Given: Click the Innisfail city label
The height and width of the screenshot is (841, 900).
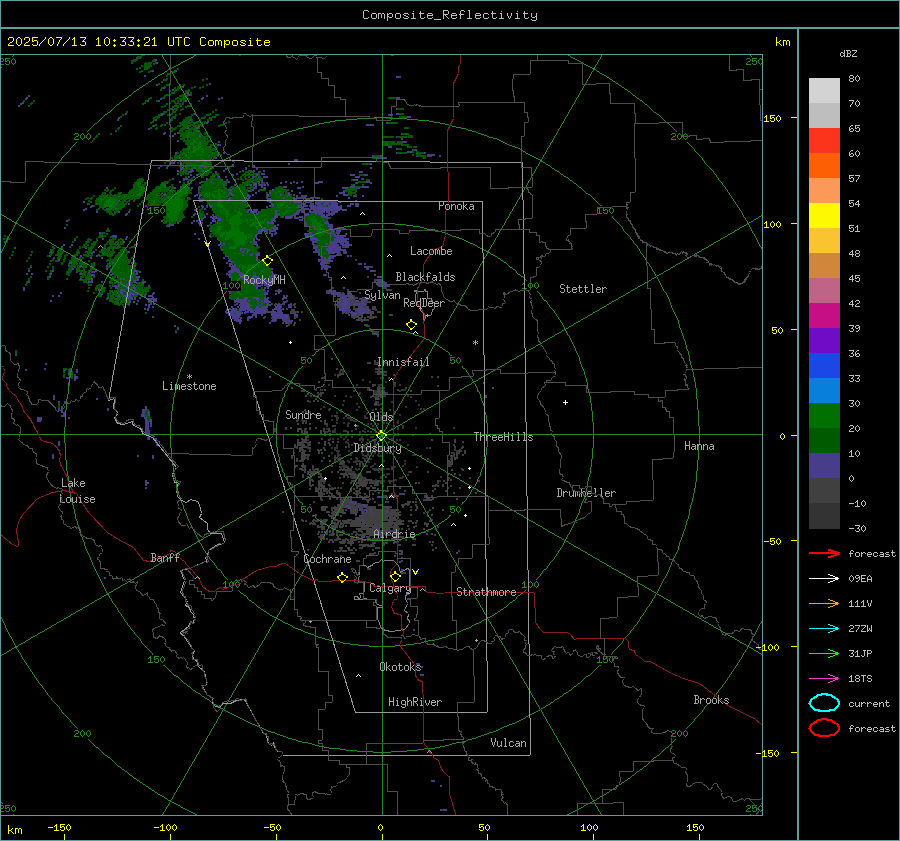Looking at the screenshot, I should point(403,362).
